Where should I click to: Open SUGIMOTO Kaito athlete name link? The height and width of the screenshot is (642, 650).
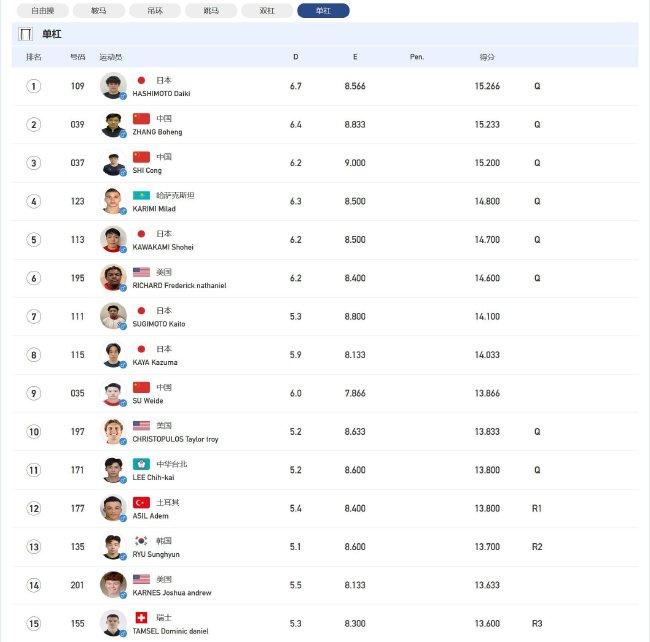pyautogui.click(x=159, y=324)
